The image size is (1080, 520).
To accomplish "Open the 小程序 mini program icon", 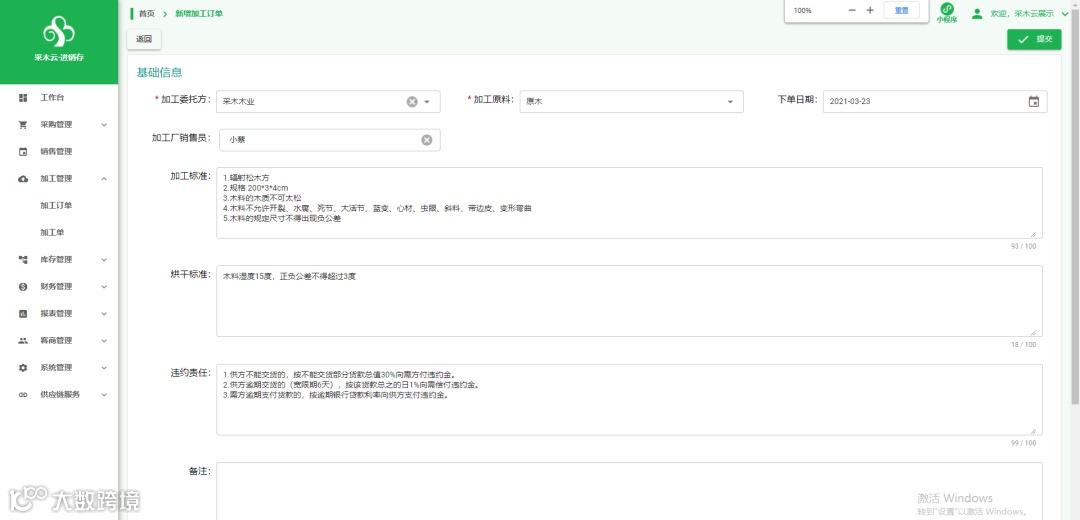I will click(947, 12).
